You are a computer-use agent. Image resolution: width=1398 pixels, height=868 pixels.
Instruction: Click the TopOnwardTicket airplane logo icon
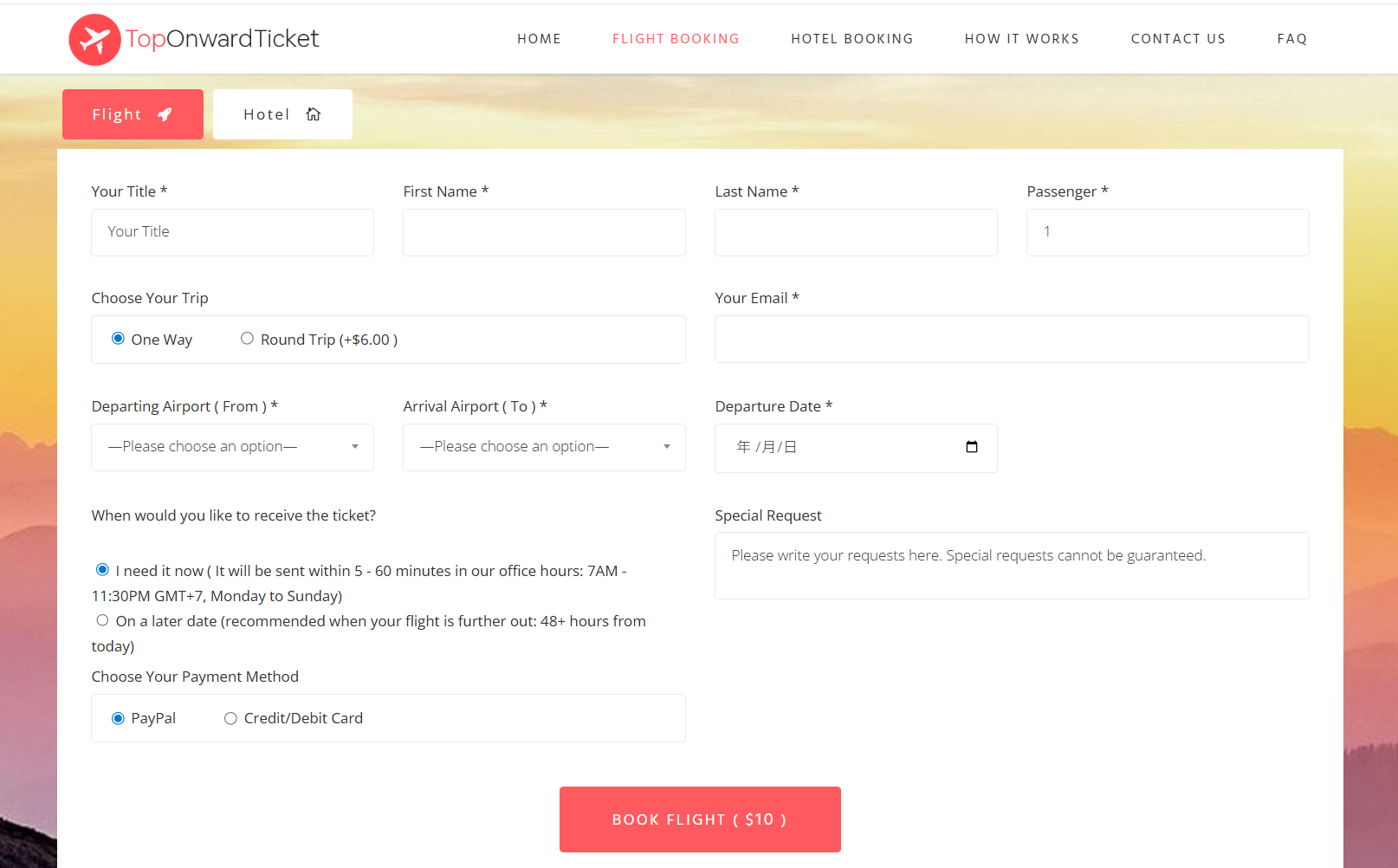pyautogui.click(x=94, y=40)
